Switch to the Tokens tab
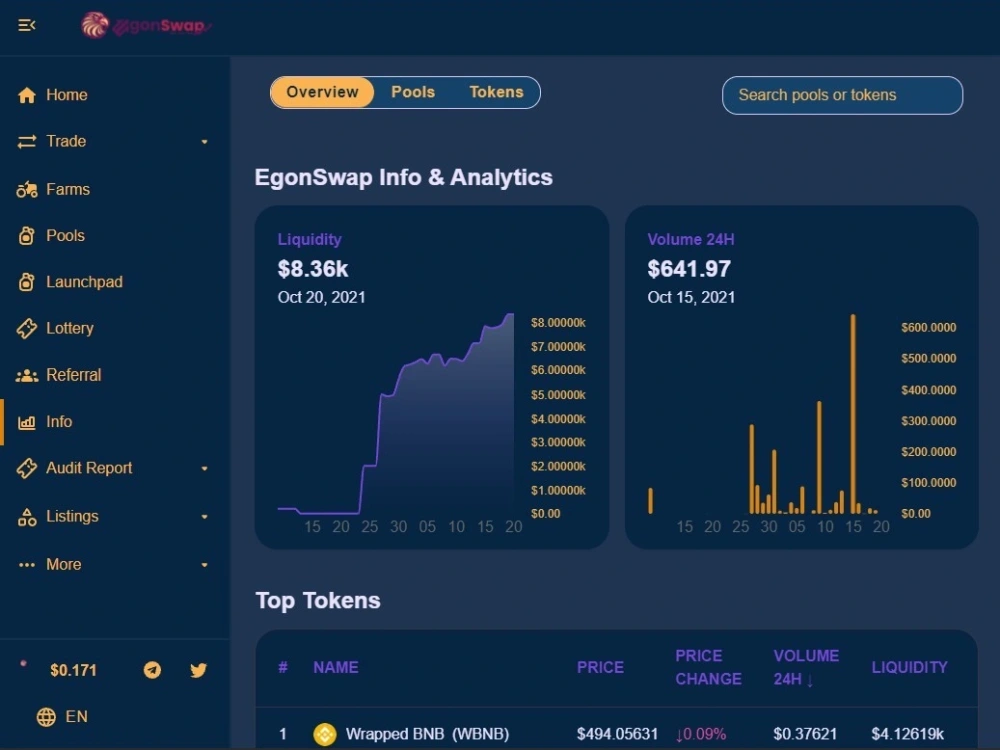The image size is (1000, 750). (x=496, y=92)
